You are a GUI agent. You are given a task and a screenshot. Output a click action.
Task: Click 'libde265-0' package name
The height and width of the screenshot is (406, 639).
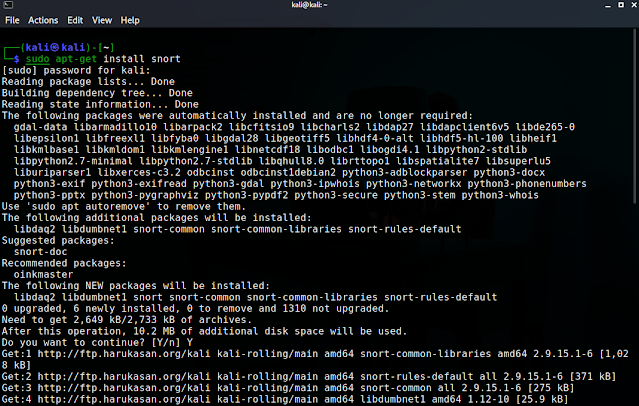point(545,127)
